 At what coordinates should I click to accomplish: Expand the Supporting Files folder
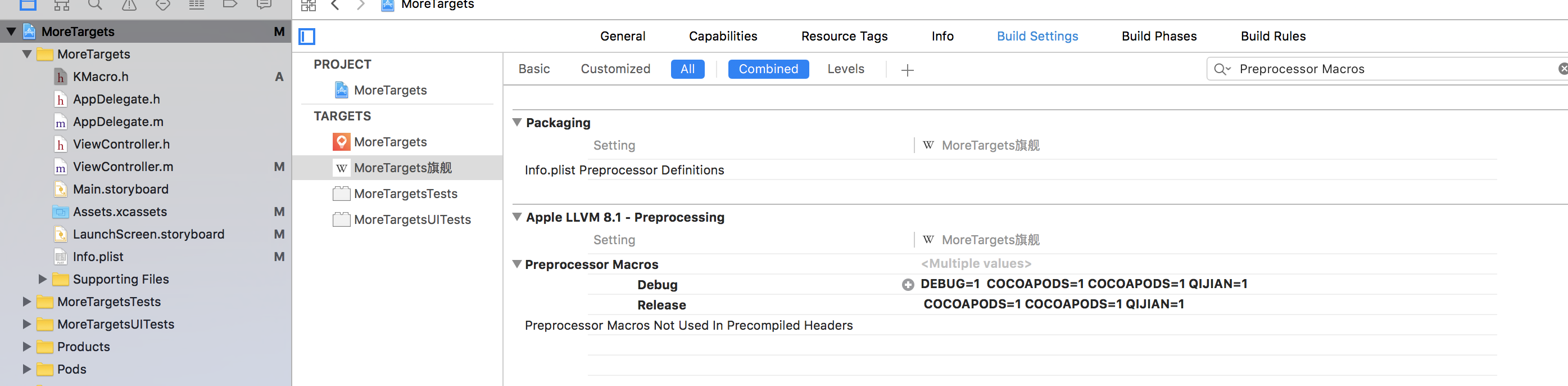(x=43, y=279)
